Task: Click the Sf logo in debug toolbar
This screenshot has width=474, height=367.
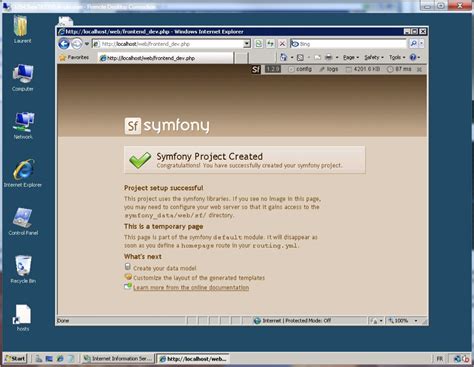Action: tap(256, 69)
